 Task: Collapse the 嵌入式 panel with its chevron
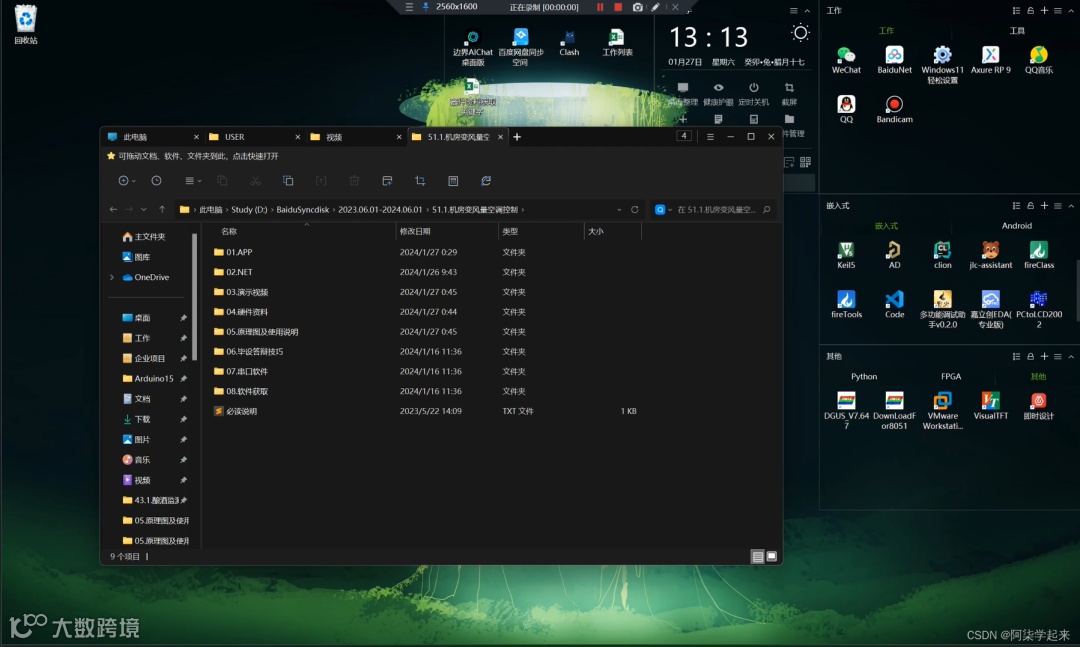pos(1071,205)
